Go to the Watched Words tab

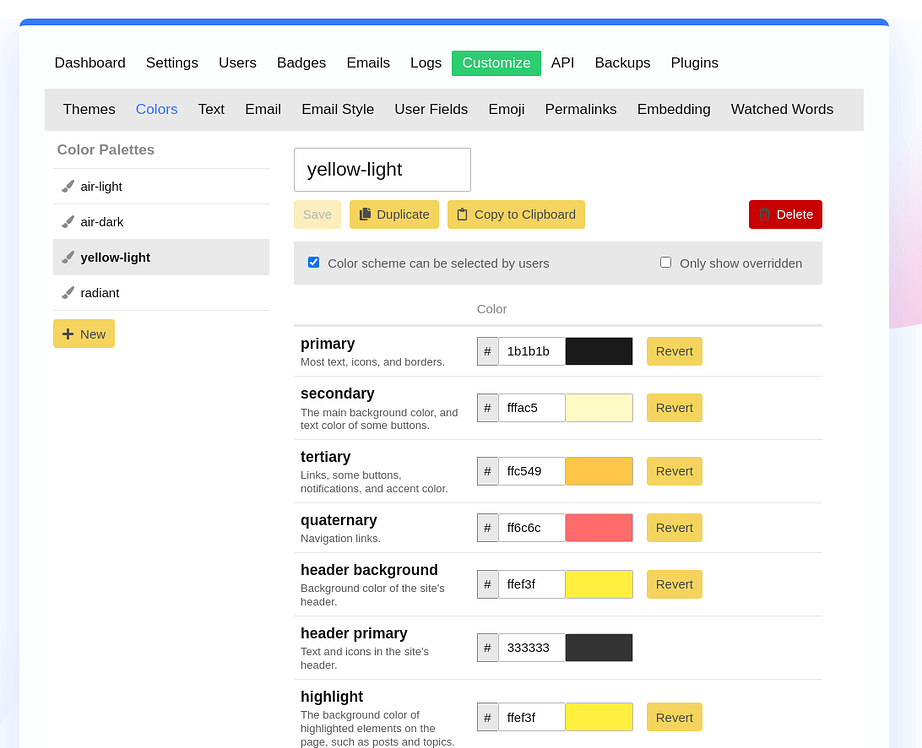(781, 109)
